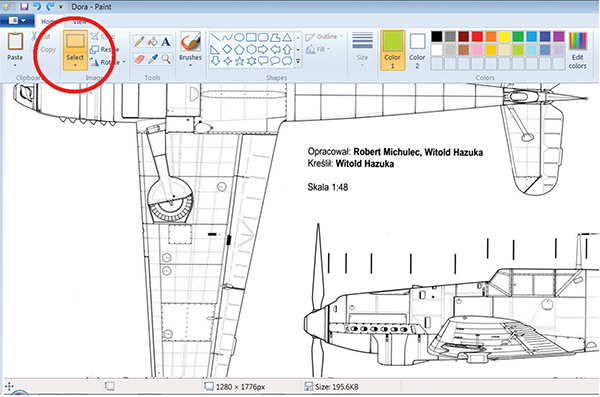Choose the Rounded rectangle shape
Viewport: 600px width, 397px height.
[x=263, y=38]
